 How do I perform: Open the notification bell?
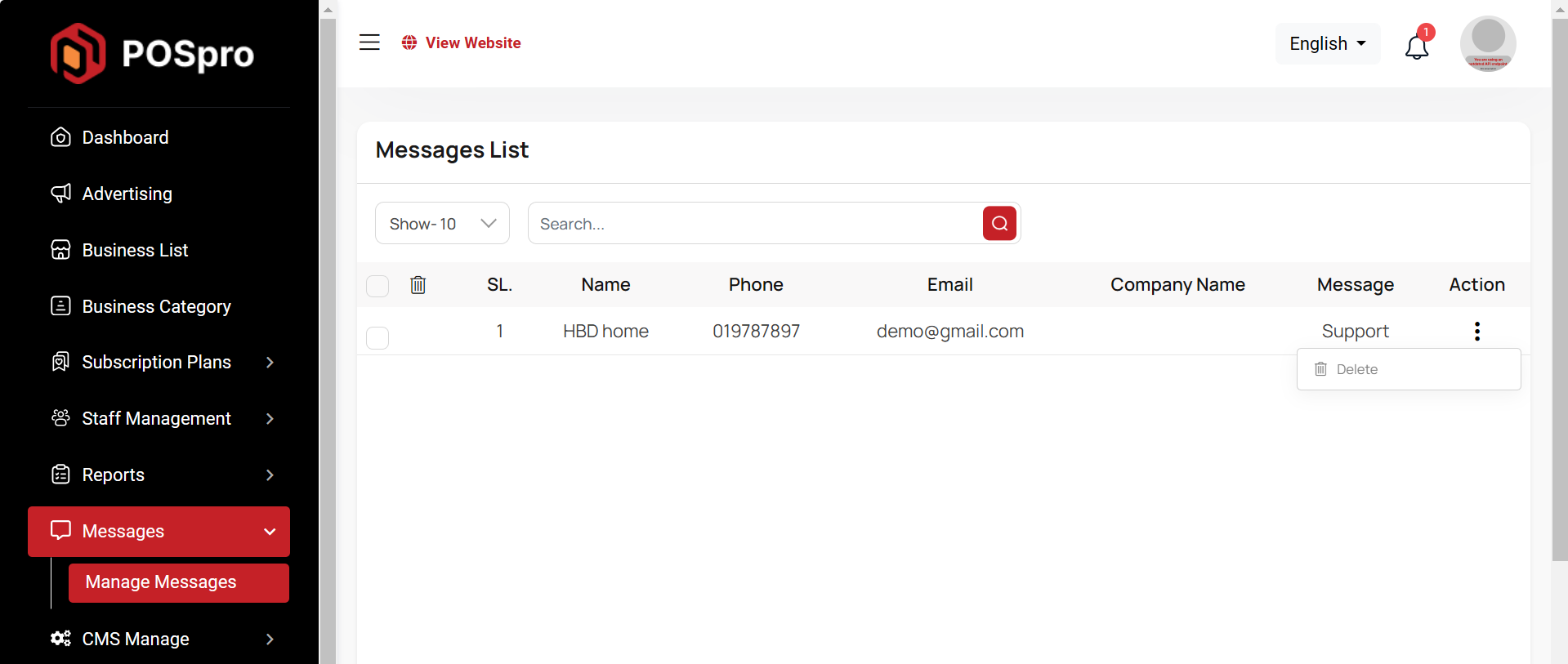(1417, 47)
